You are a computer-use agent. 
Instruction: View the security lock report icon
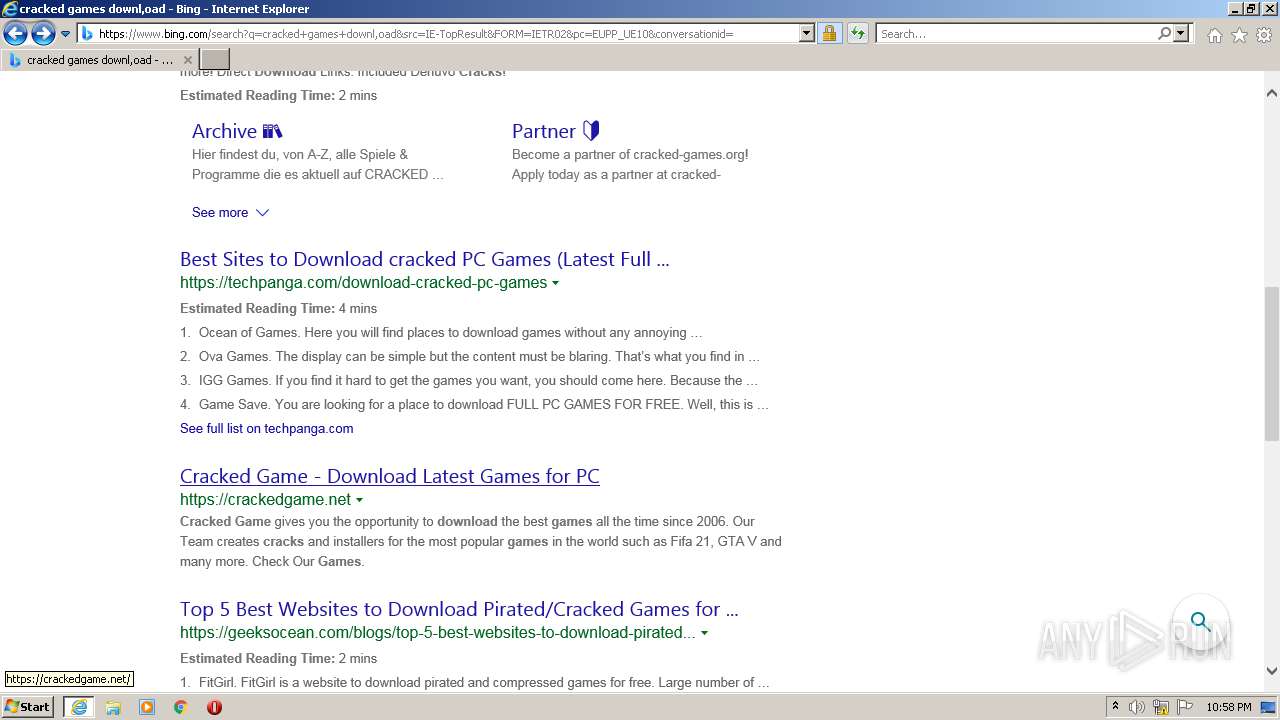point(829,33)
